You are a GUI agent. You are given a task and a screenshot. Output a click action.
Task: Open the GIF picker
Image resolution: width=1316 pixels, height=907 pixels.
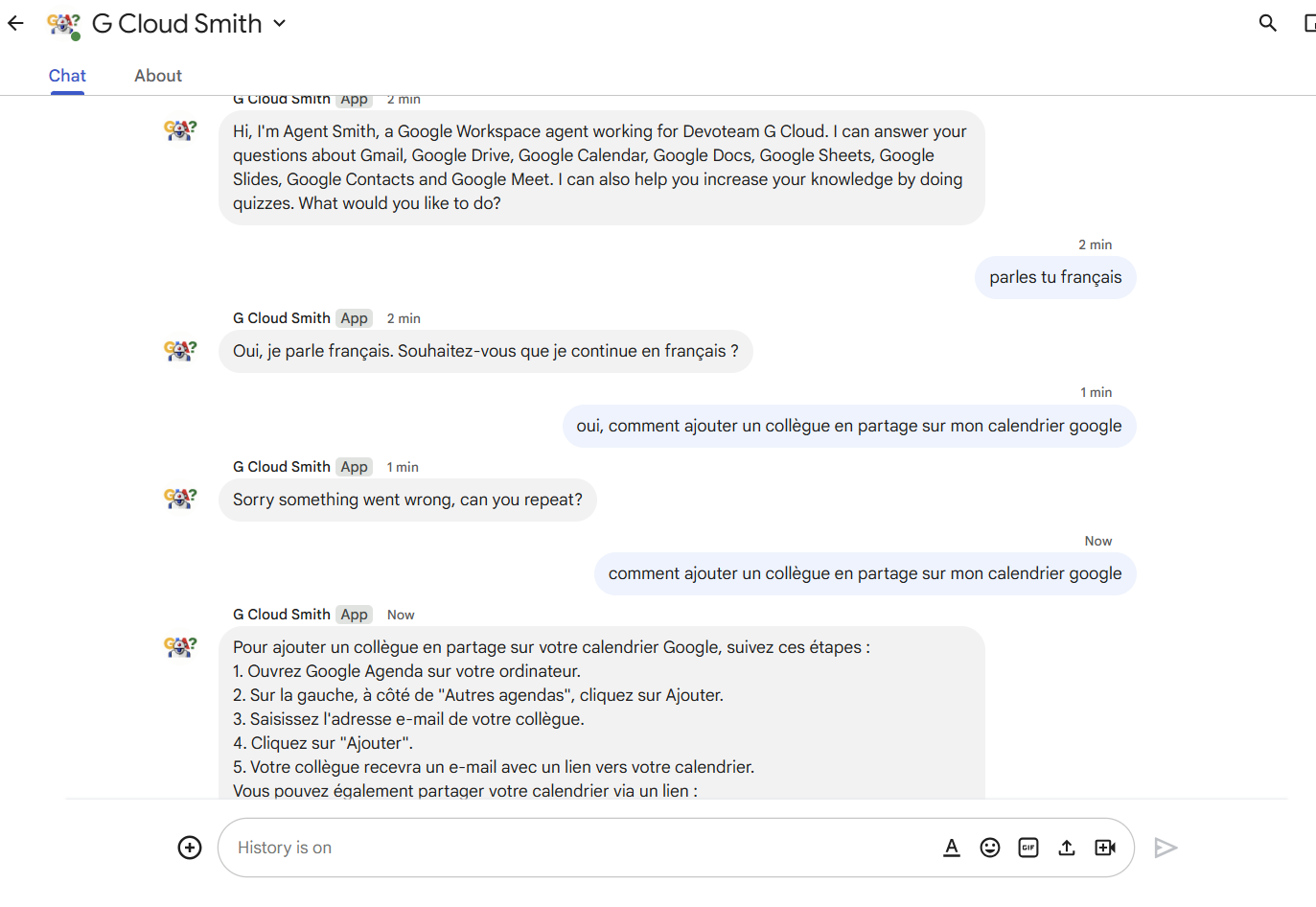1028,848
